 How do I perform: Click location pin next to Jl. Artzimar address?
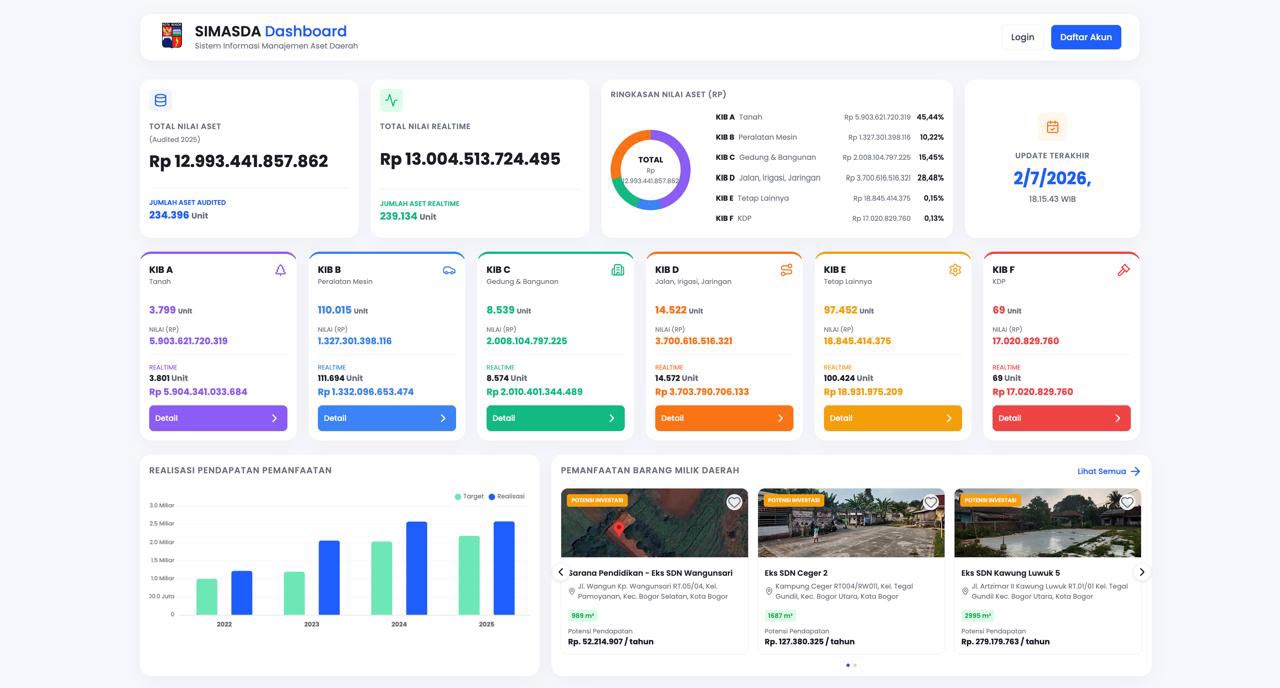click(965, 592)
